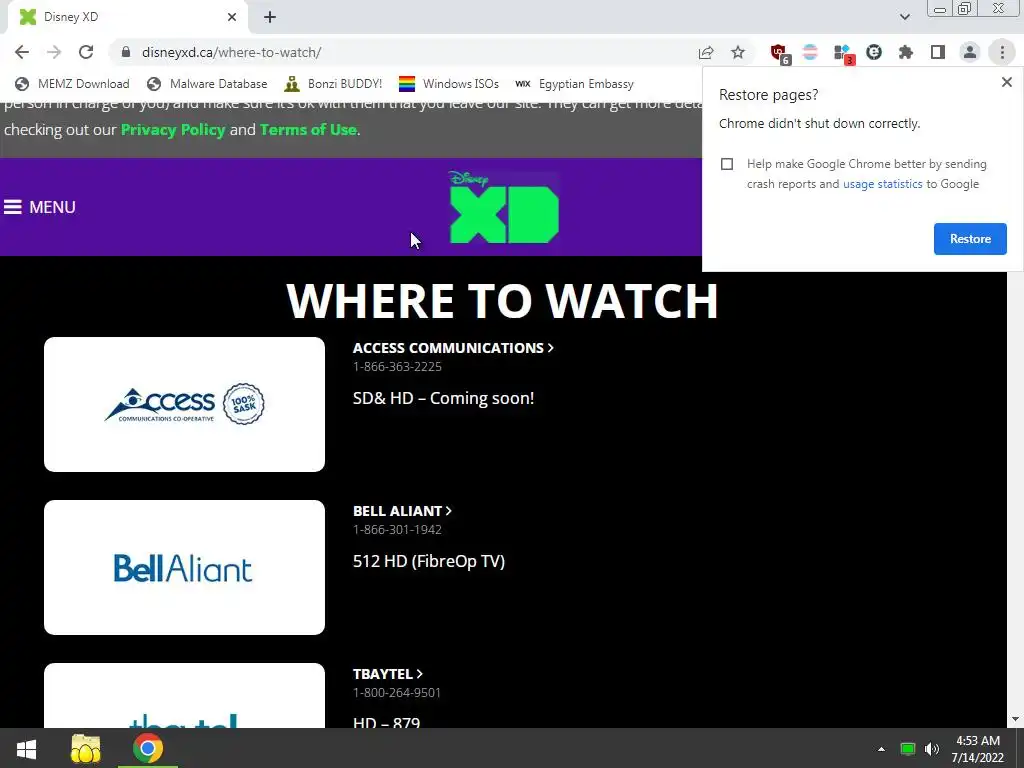Enable sending crash reports checkbox
This screenshot has width=1024, height=768.
pos(727,164)
